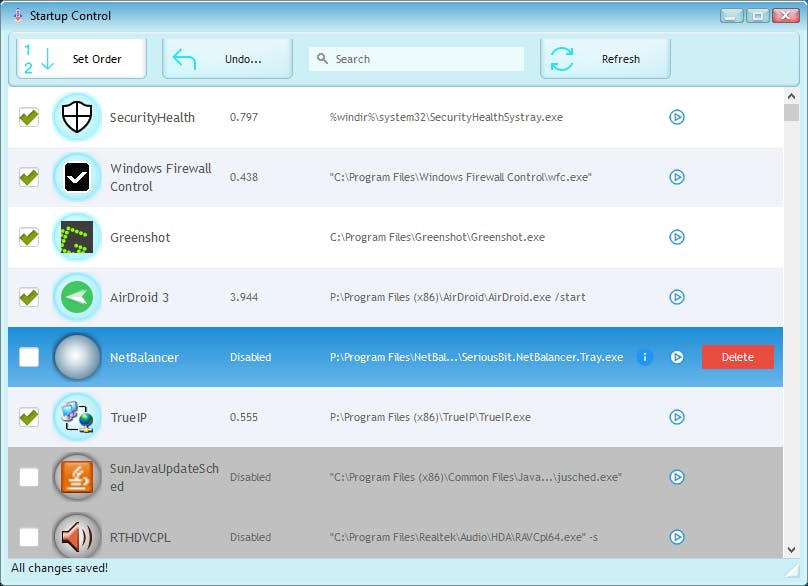This screenshot has width=808, height=586.
Task: Click the TrueIP 0.555 value
Action: tap(244, 417)
